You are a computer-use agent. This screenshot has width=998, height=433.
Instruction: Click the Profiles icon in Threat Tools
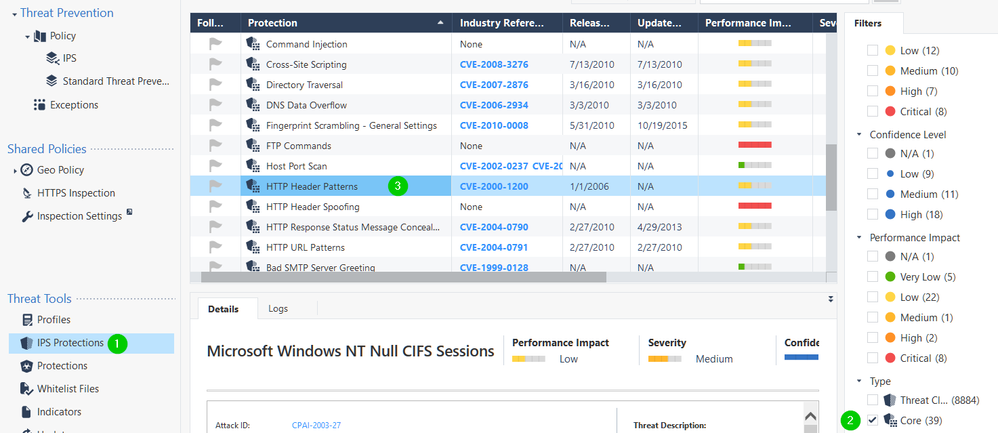[26, 320]
